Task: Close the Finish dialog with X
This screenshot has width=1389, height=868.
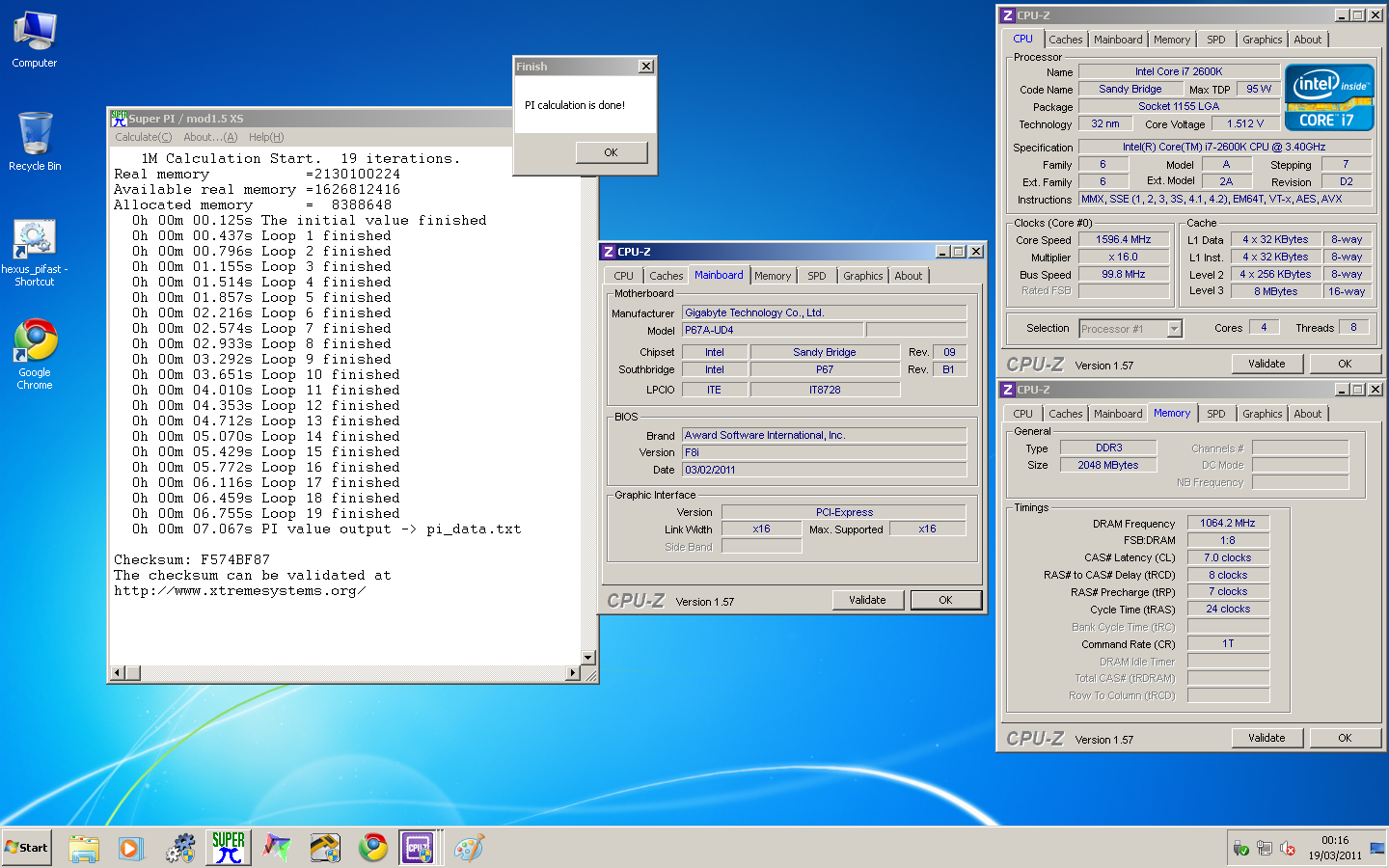Action: [646, 67]
